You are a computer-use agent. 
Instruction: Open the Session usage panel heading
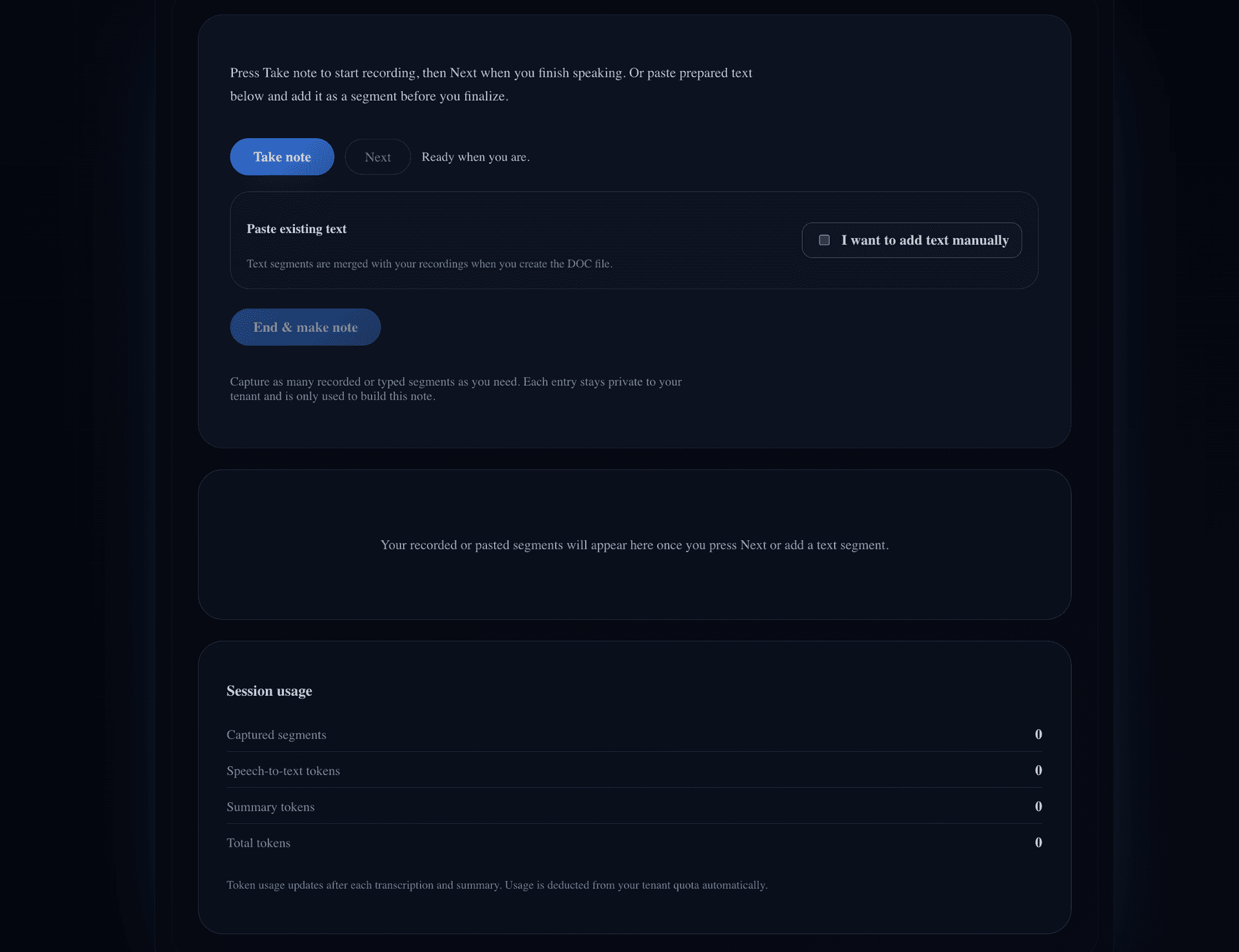tap(269, 690)
